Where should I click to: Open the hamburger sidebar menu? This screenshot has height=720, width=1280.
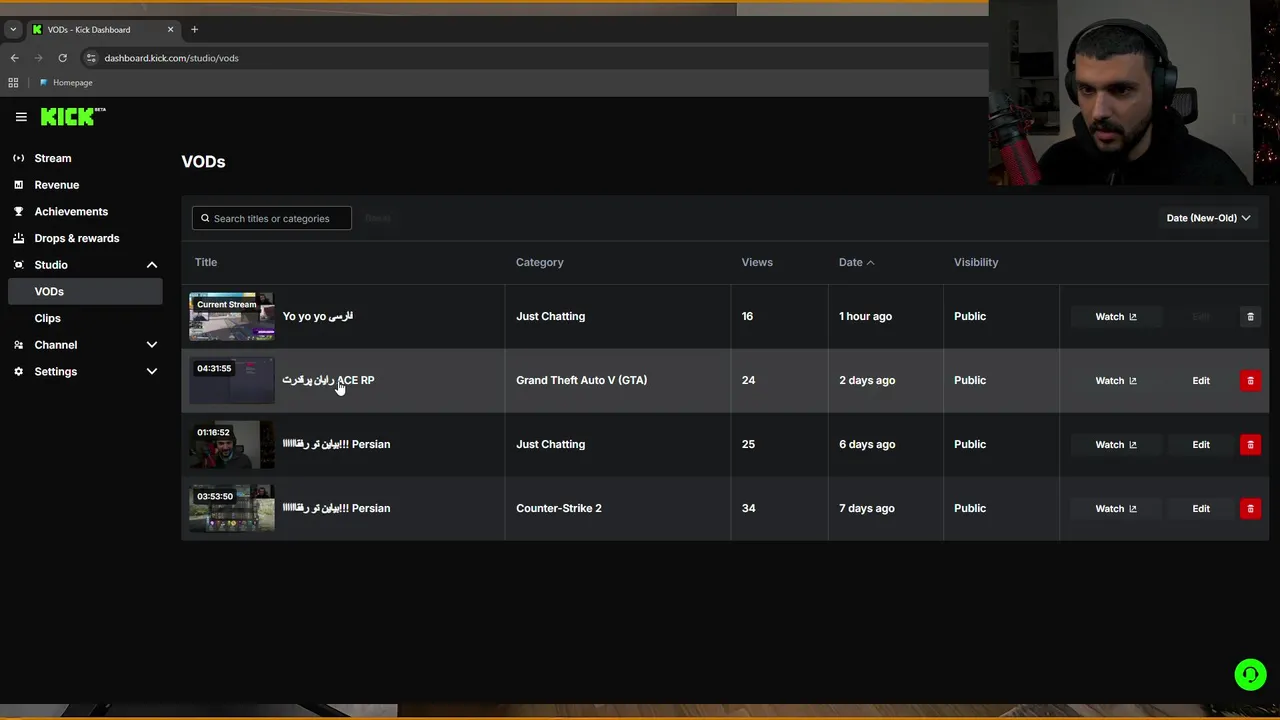21,117
